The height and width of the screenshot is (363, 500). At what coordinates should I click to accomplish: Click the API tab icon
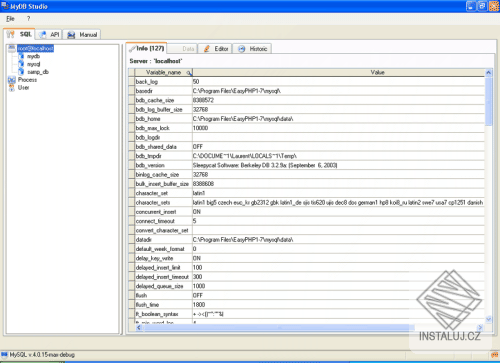coord(42,35)
